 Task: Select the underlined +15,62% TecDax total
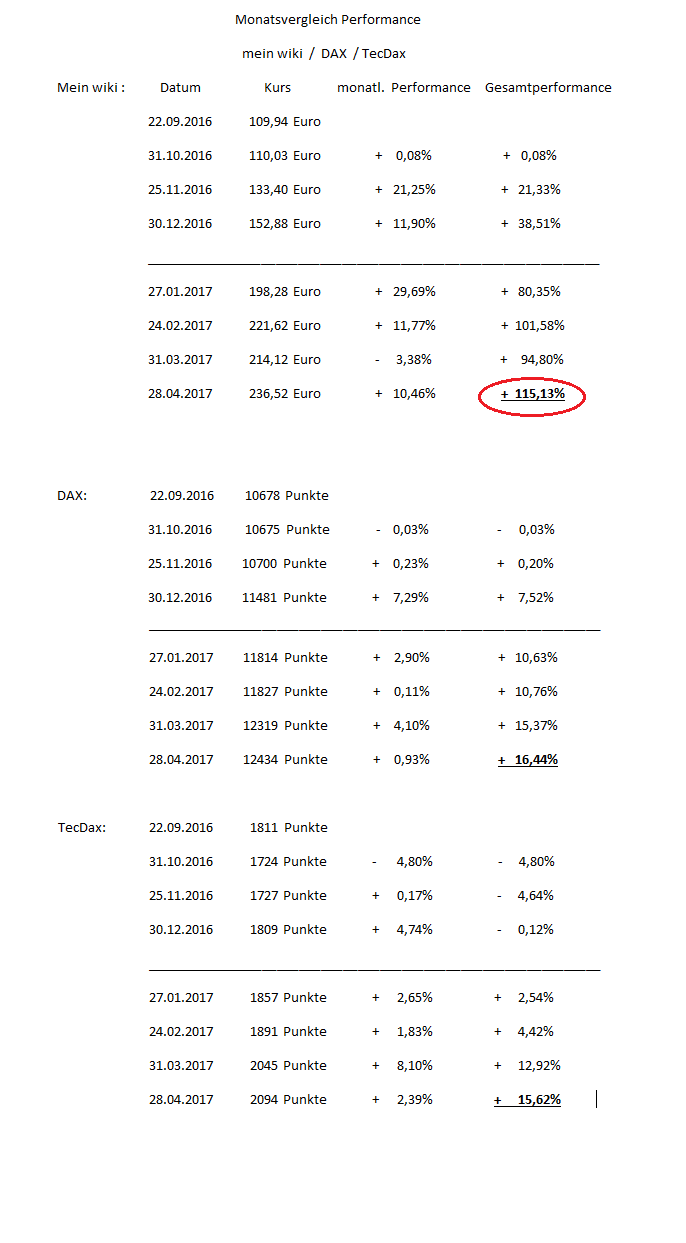[528, 1100]
